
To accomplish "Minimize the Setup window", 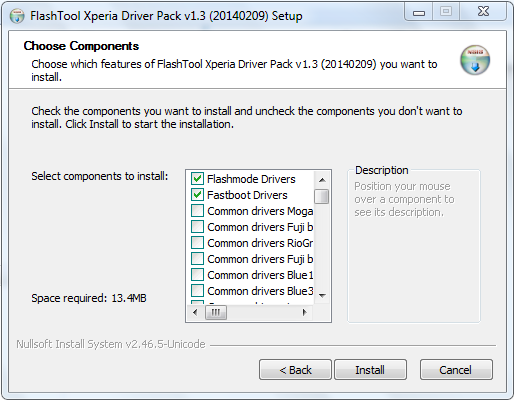I will (419, 13).
